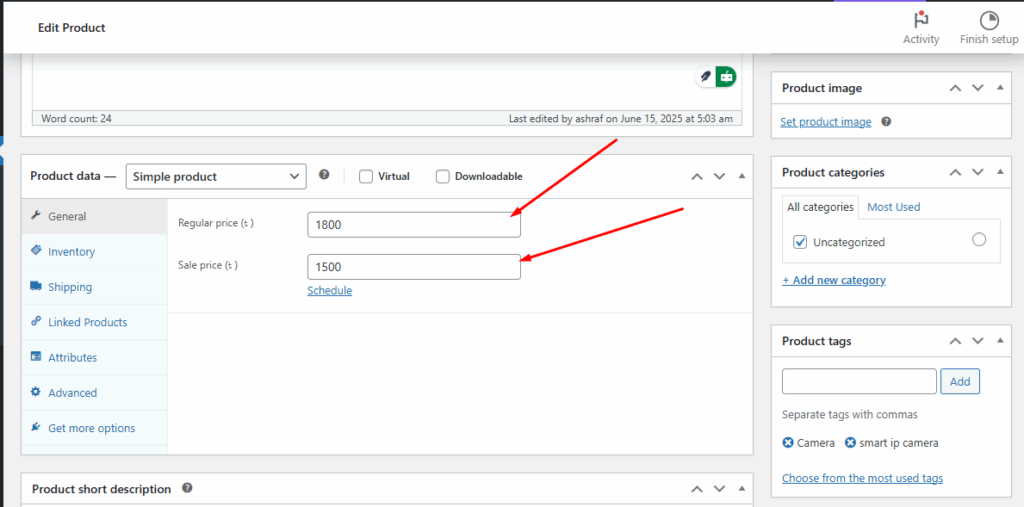Viewport: 1024px width, 507px height.
Task: Click Add new category link
Action: coord(834,280)
